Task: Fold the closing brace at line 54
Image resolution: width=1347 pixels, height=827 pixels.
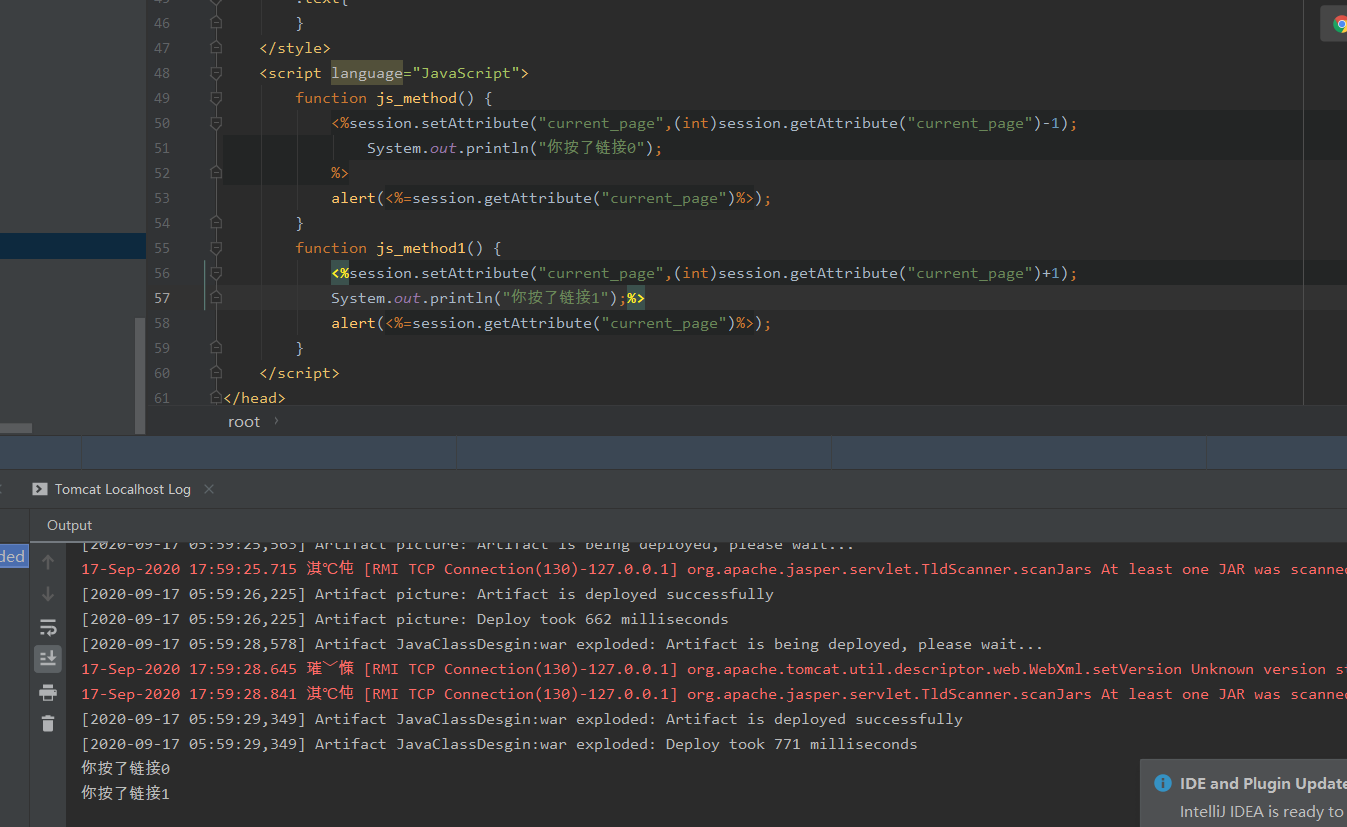Action: tap(216, 223)
